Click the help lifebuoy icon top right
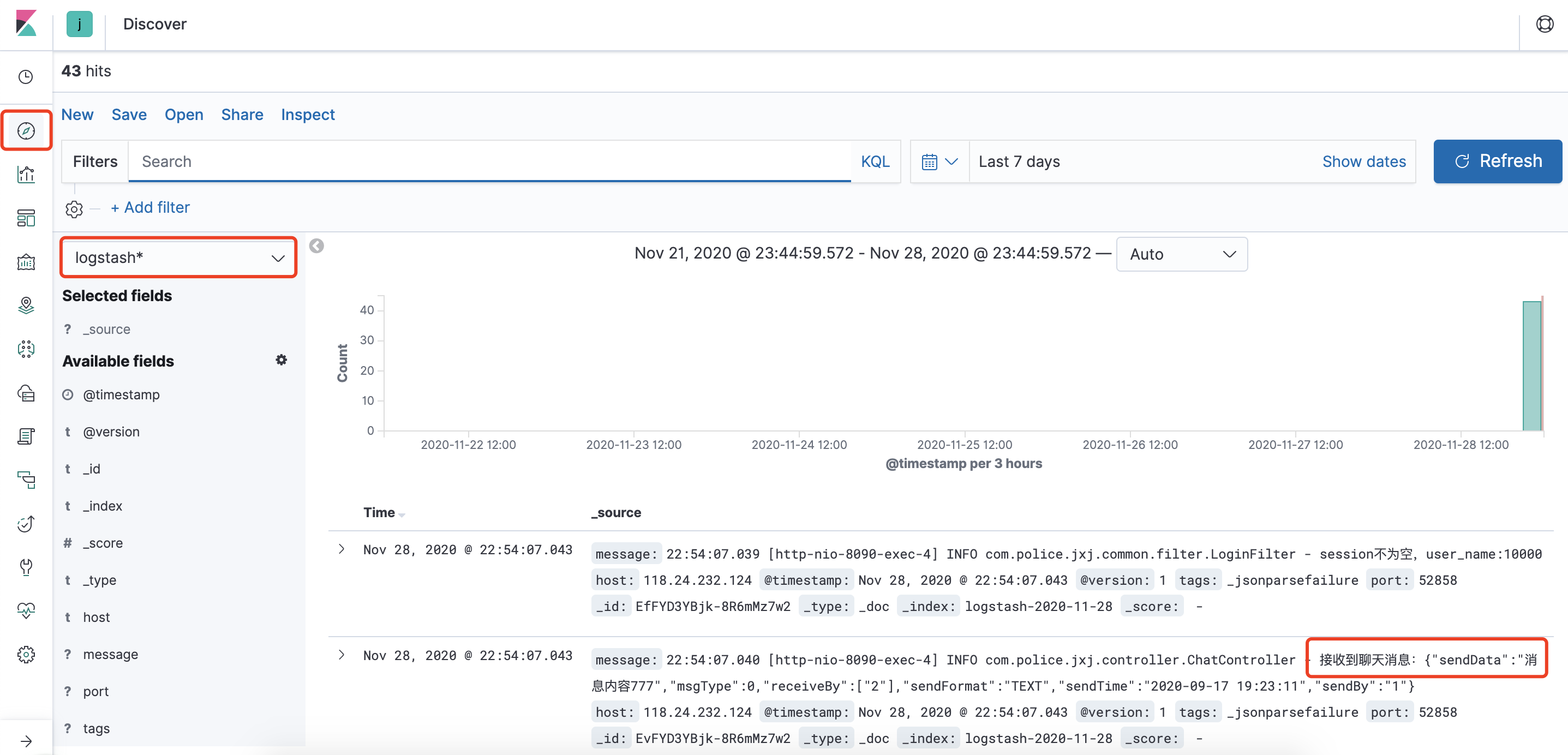1568x755 pixels. tap(1544, 25)
